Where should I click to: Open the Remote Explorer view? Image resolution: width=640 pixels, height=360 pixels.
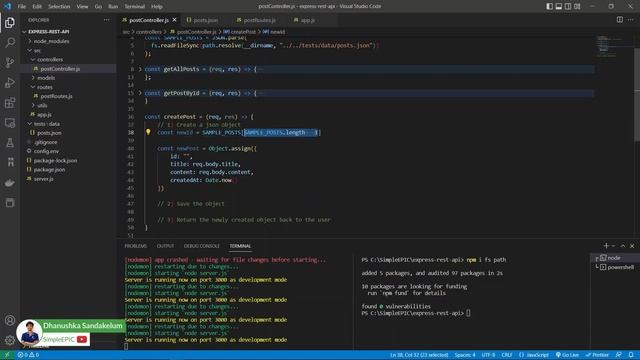10,122
